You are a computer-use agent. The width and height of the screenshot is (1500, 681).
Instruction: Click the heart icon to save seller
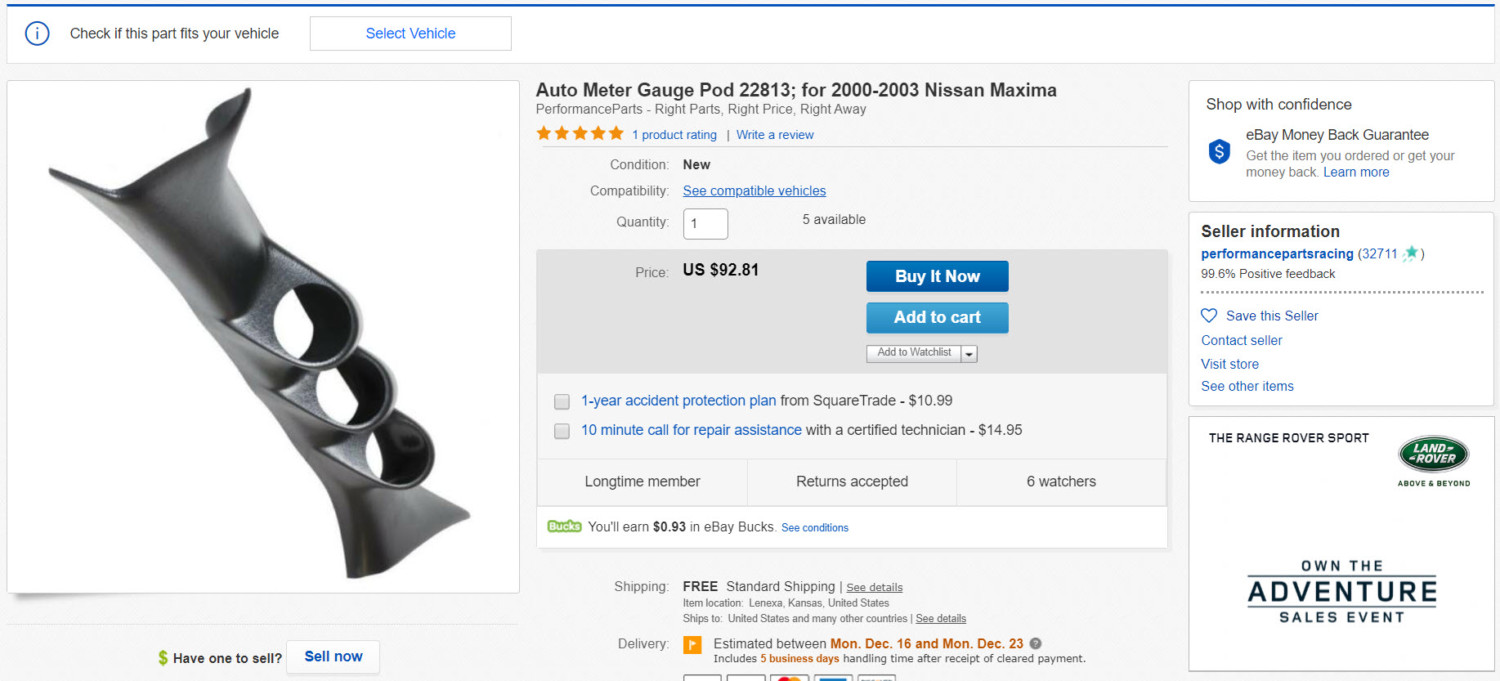pos(1209,316)
